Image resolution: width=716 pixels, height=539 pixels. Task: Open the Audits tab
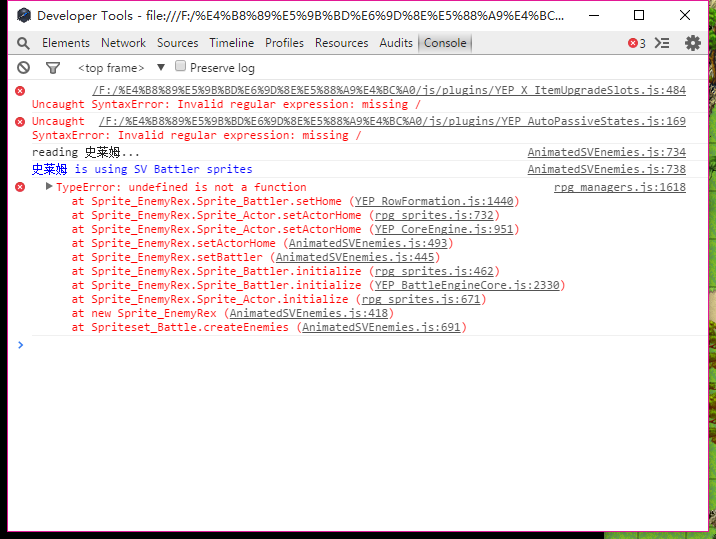coord(396,43)
